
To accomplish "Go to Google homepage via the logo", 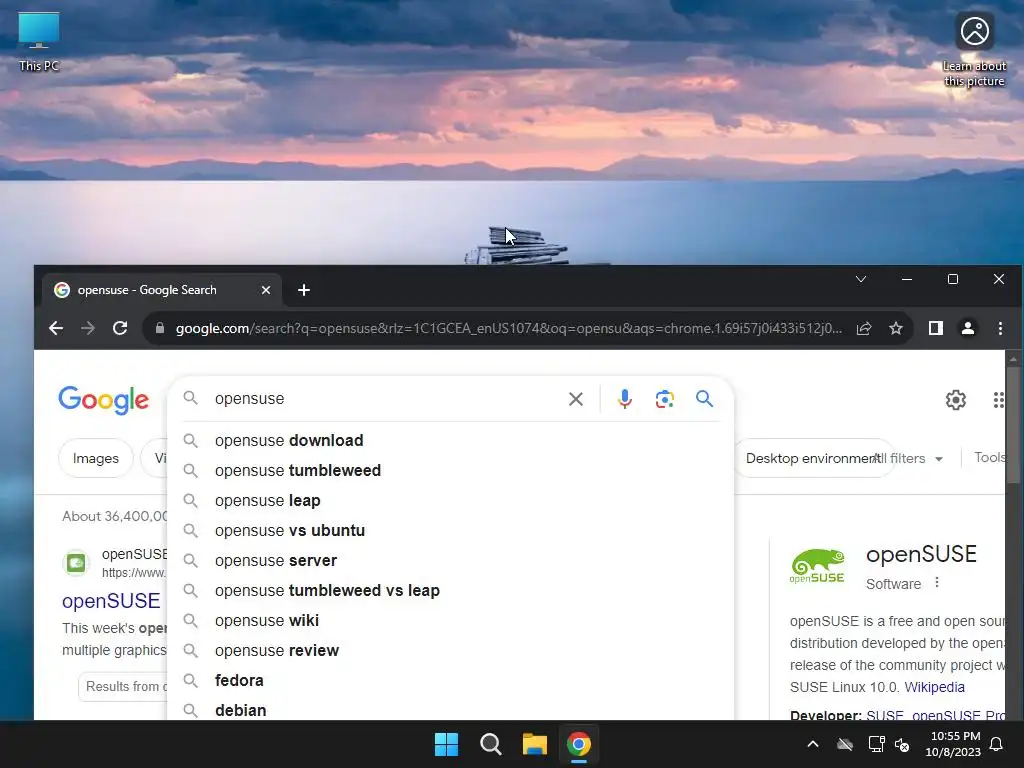I will [x=104, y=400].
